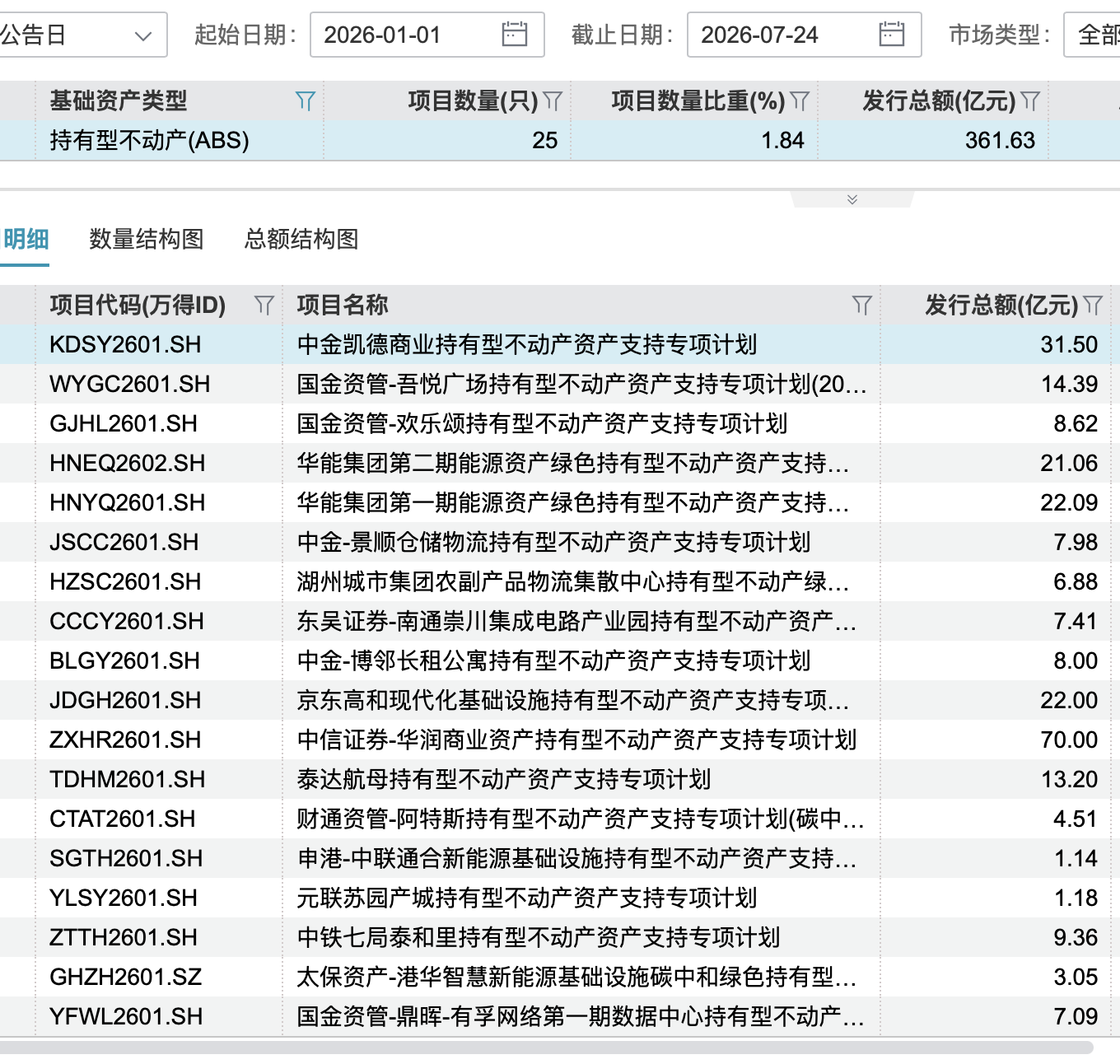Filter the detail table 发行总额(亿元) column

click(1094, 306)
